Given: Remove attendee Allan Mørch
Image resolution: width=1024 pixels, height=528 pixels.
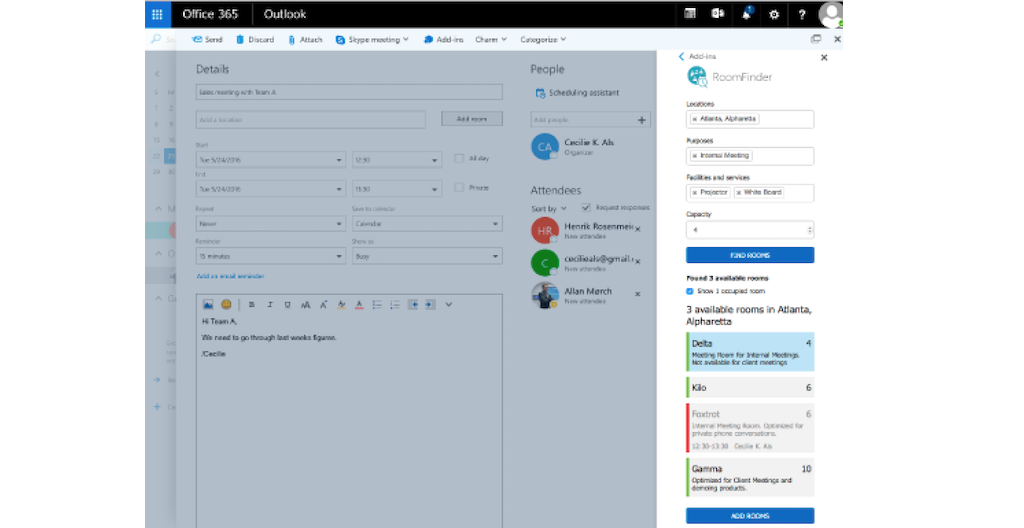Looking at the screenshot, I should 638,294.
